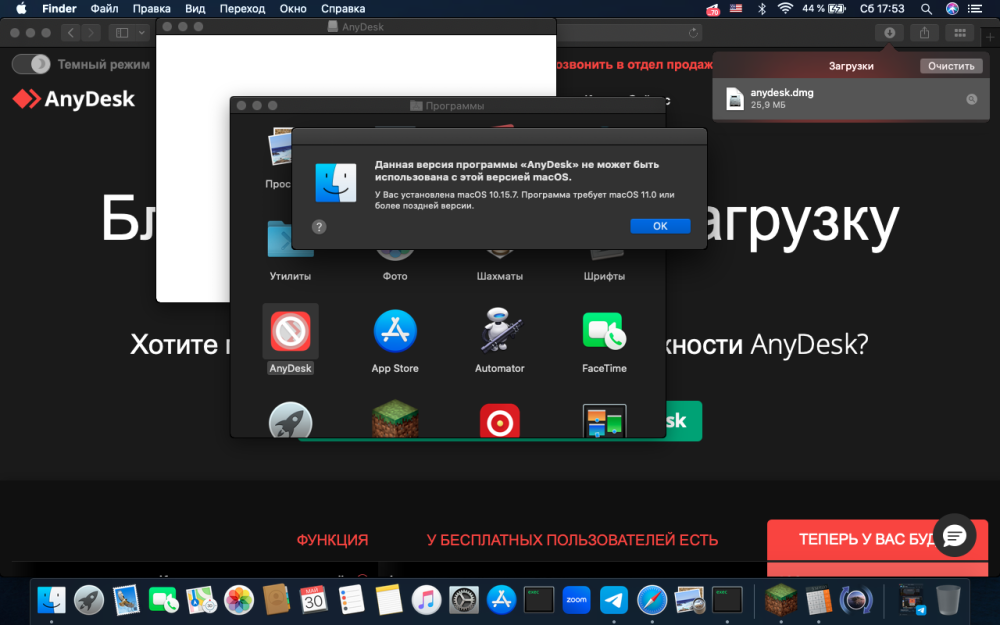Select the Шрифты app label
Screen dimensions: 1000x625
click(604, 276)
